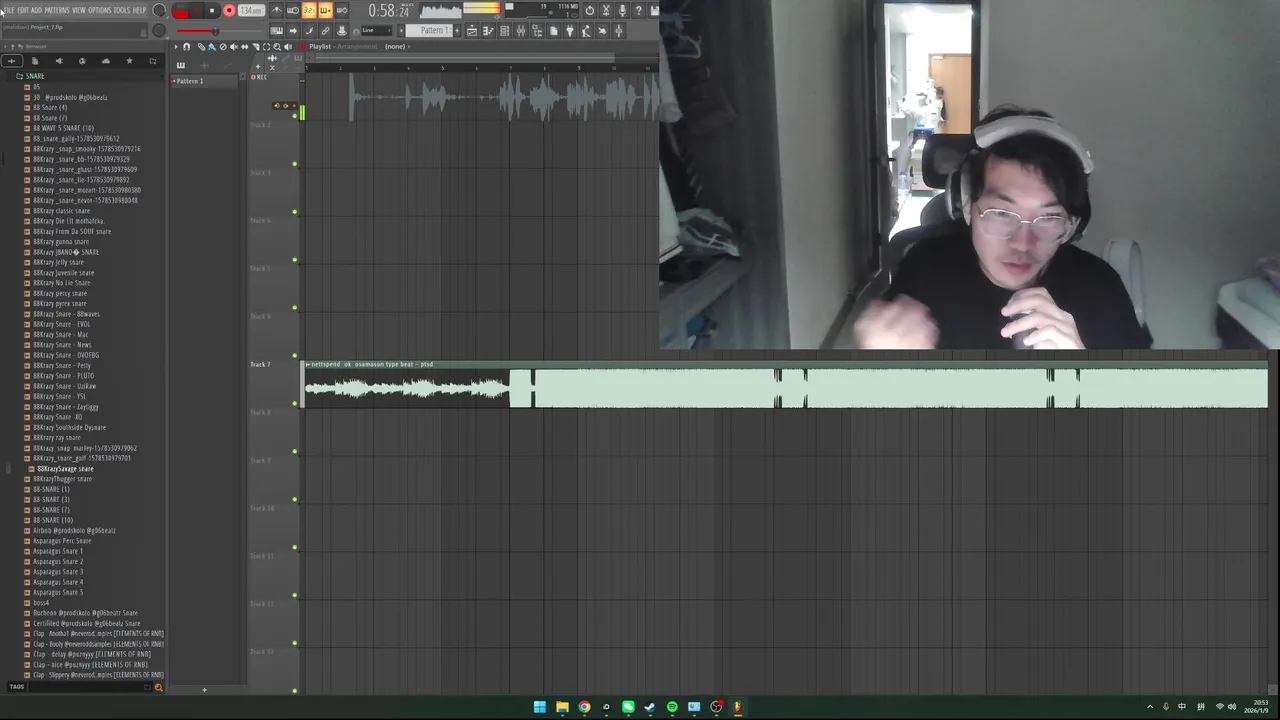Screen dimensions: 1280x720
Task: Select the playlist zoom tool
Action: (x=277, y=46)
